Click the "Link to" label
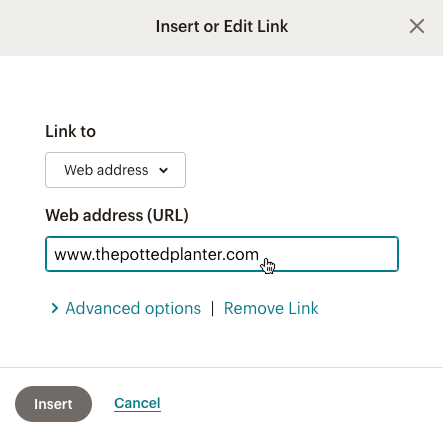Screen dimensions: 443x437 [71, 131]
